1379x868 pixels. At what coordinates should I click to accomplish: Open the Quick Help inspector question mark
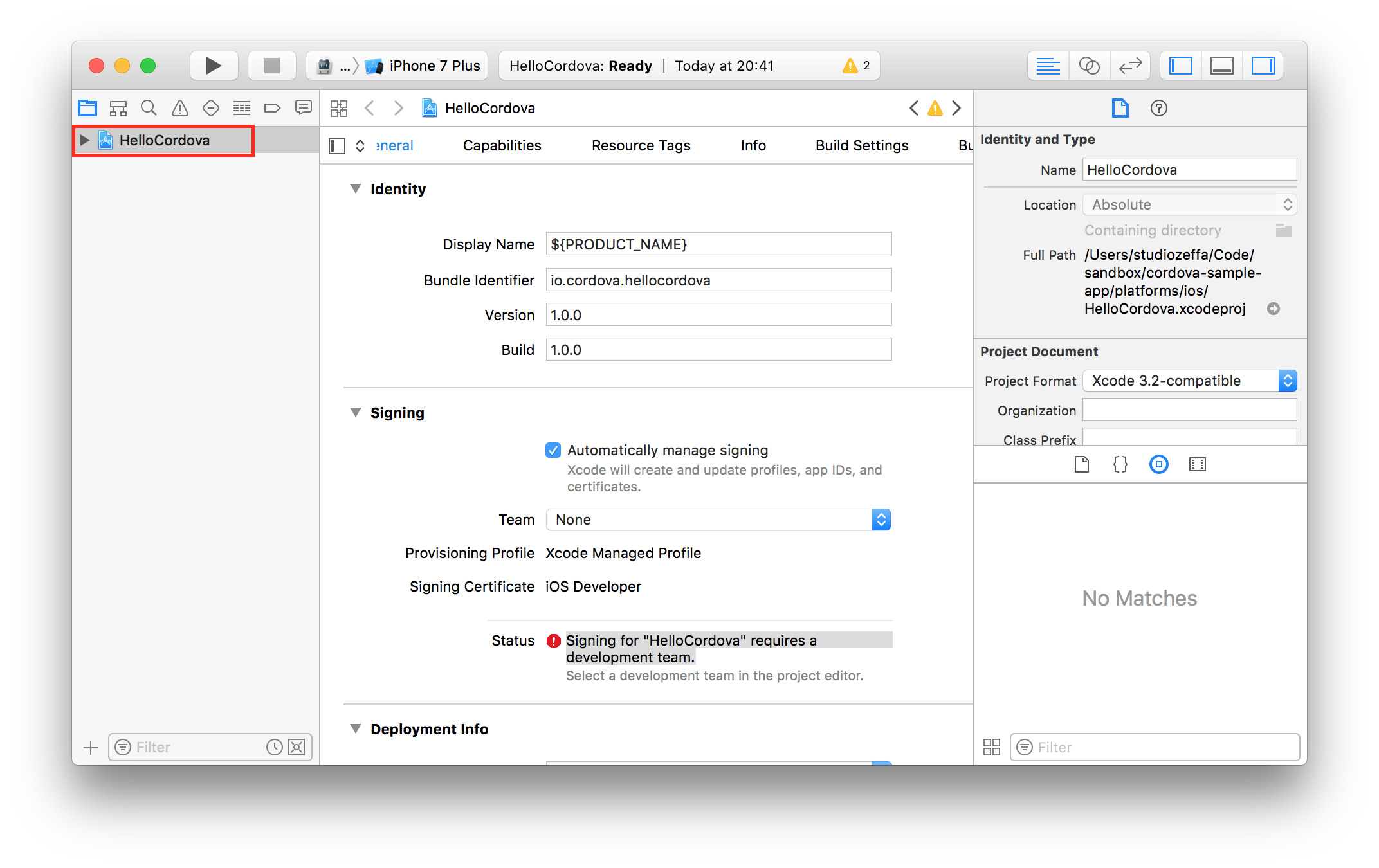(1158, 108)
